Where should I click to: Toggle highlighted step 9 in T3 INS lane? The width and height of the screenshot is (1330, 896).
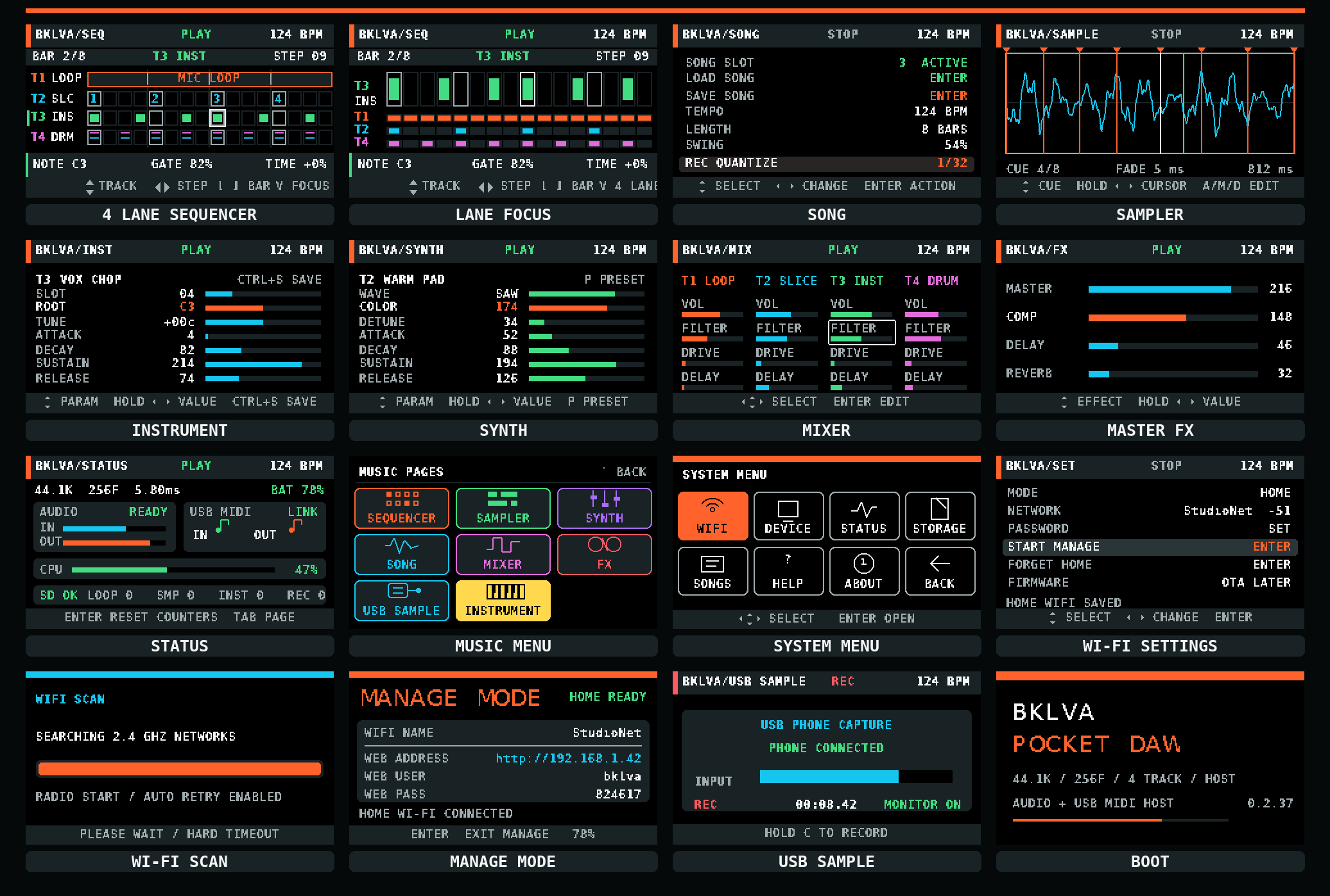(x=217, y=118)
